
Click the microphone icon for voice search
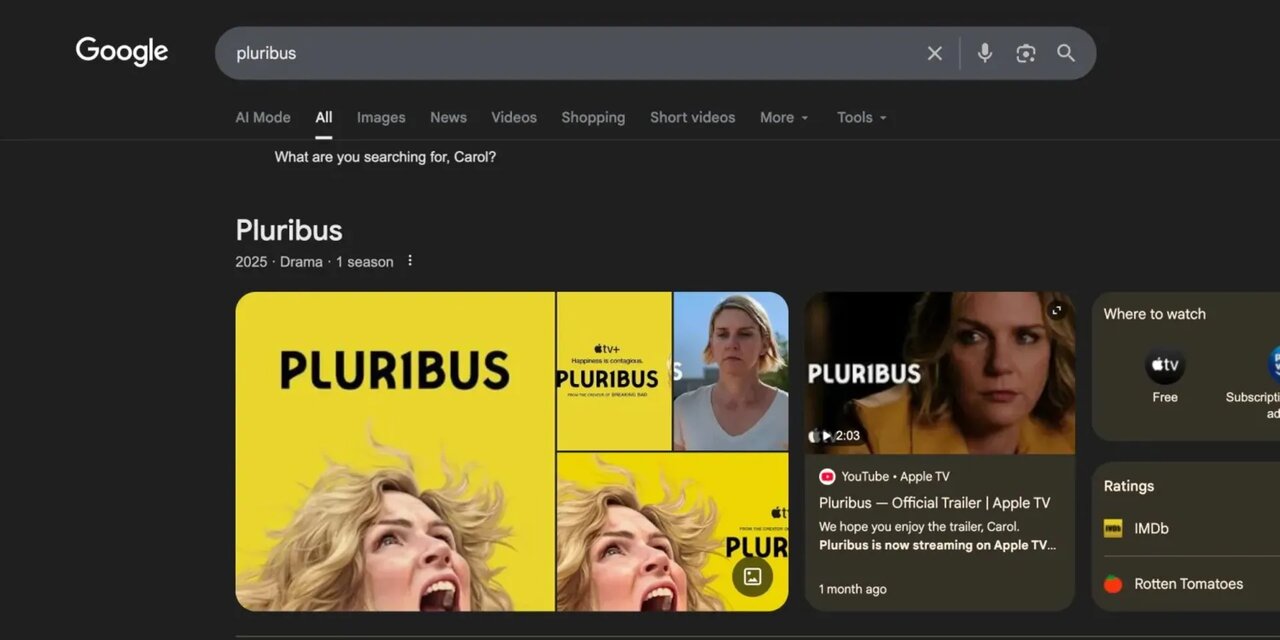pos(984,53)
